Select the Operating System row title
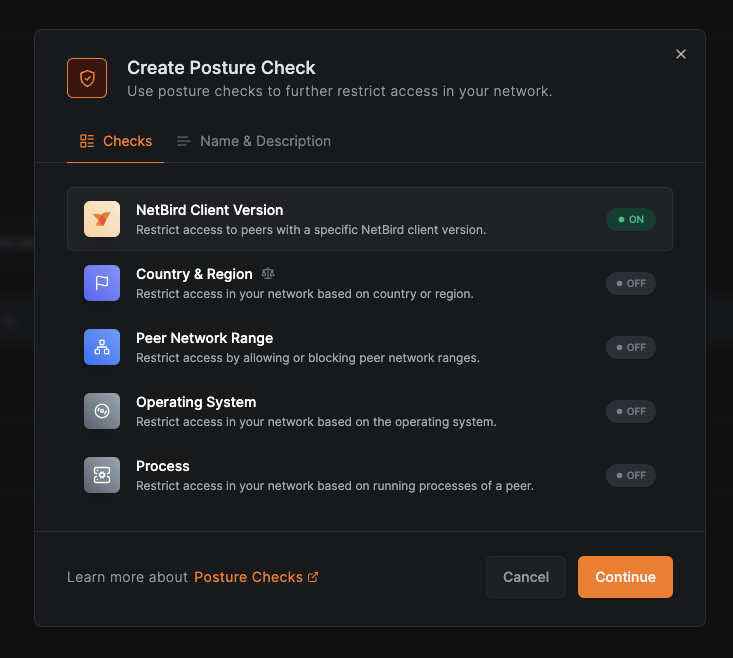Image resolution: width=733 pixels, height=658 pixels. (196, 402)
